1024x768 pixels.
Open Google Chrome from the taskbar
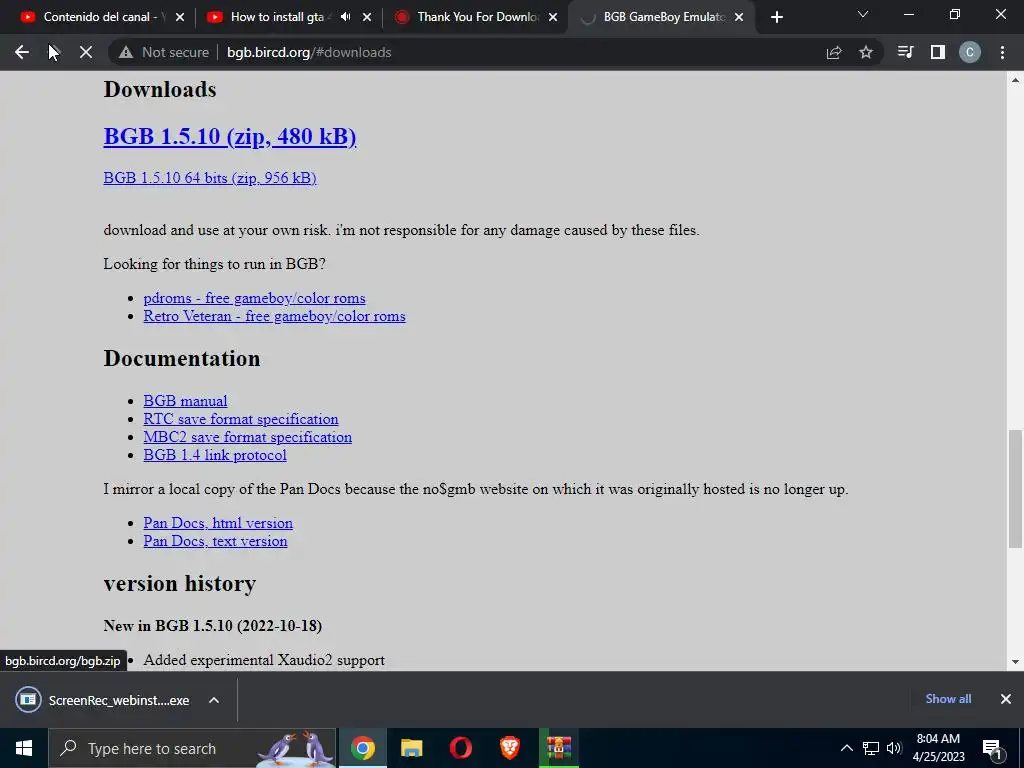[x=362, y=748]
